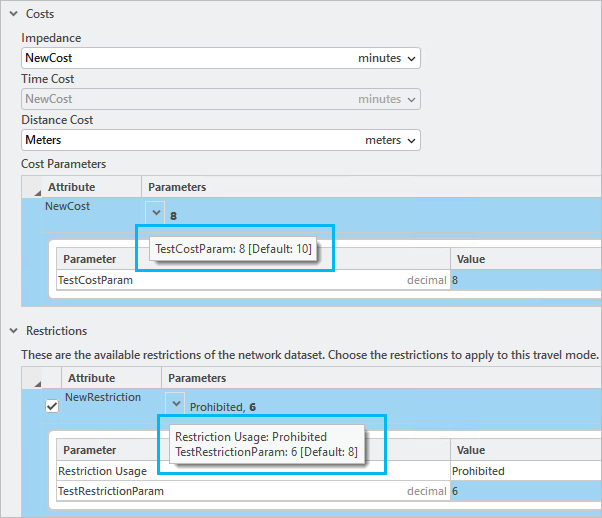602x518 pixels.
Task: Select the NewRestriction attribute name
Action: pos(103,397)
